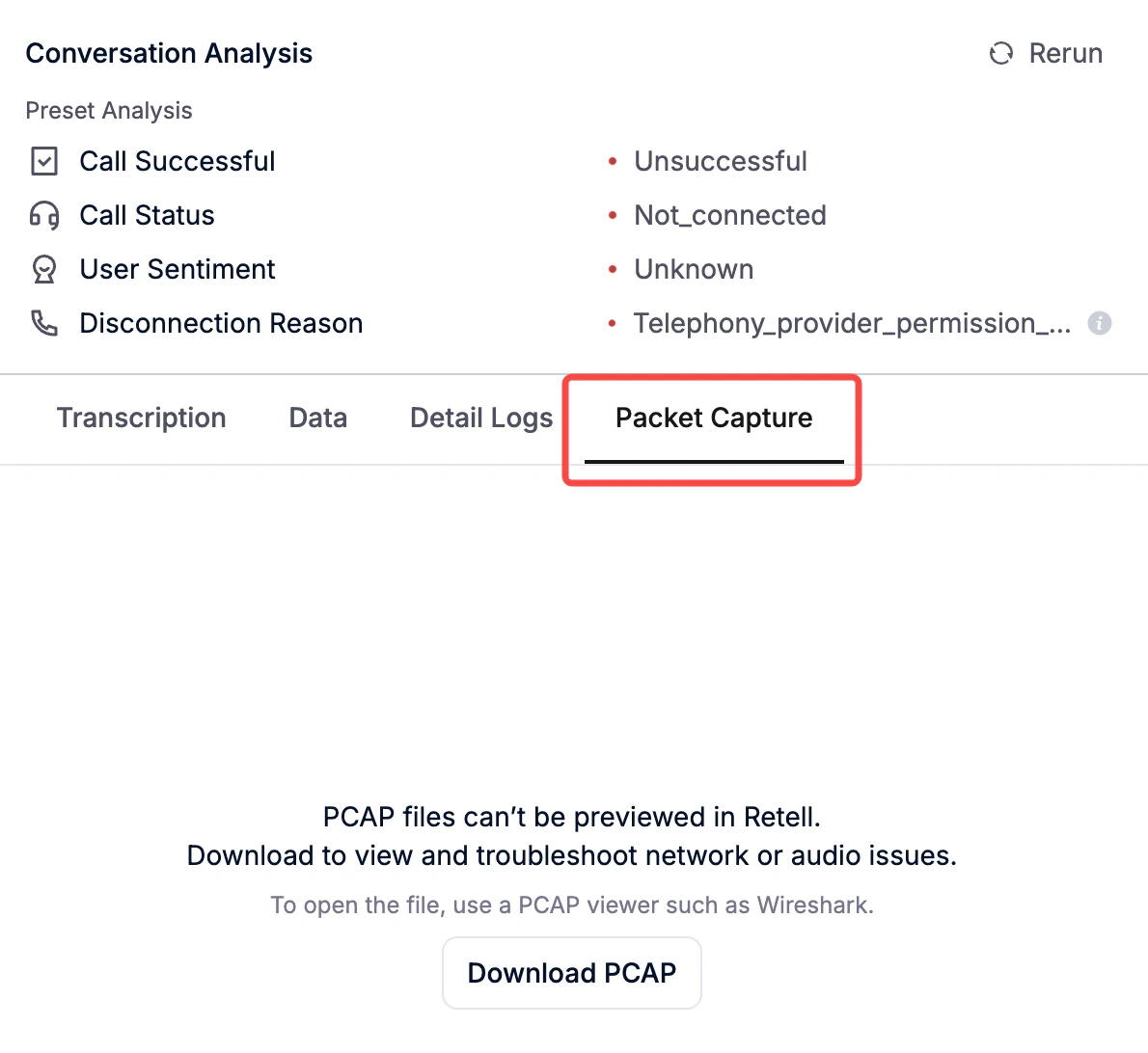Open the info icon beside Telephony_provider_permission
The image size is (1148, 1053).
coord(1099,323)
